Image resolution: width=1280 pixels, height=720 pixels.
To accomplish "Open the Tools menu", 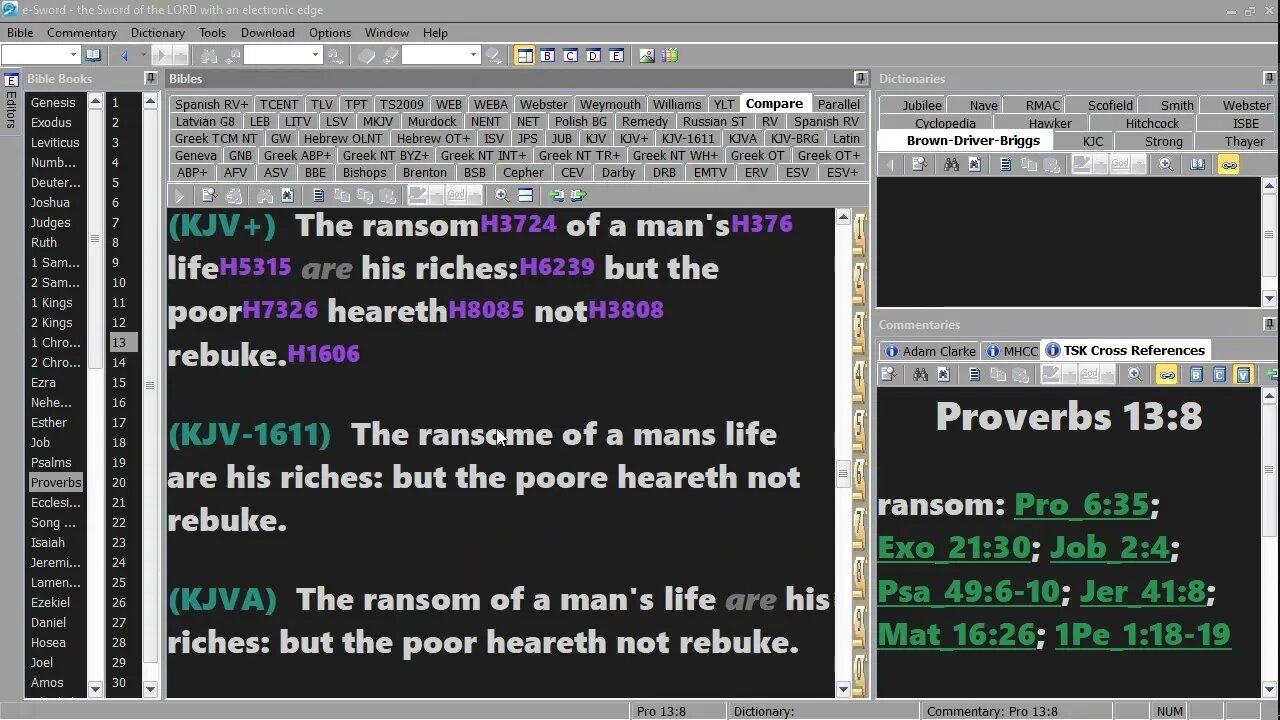I will coord(212,33).
